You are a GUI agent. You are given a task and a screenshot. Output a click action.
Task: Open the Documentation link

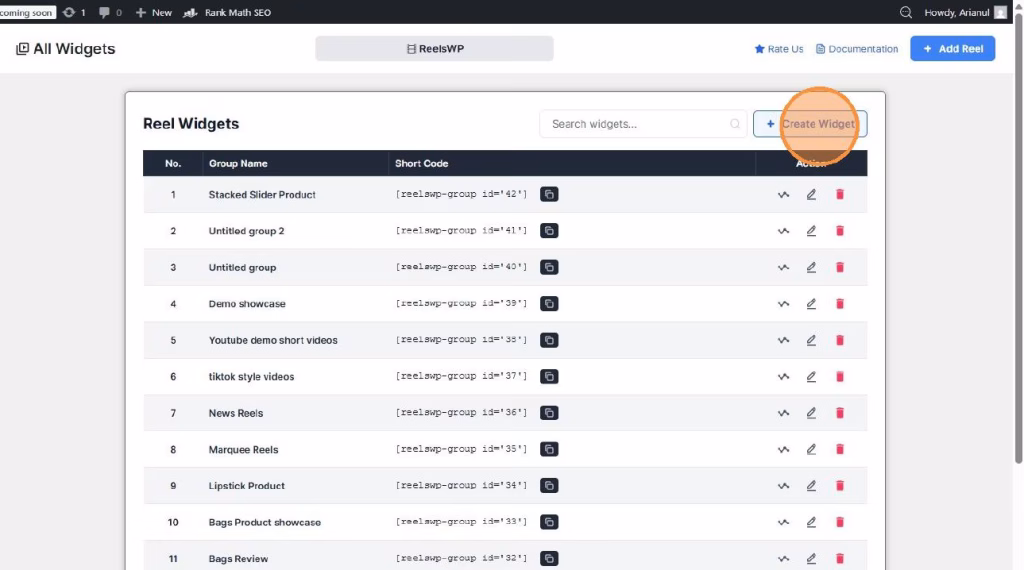(857, 49)
